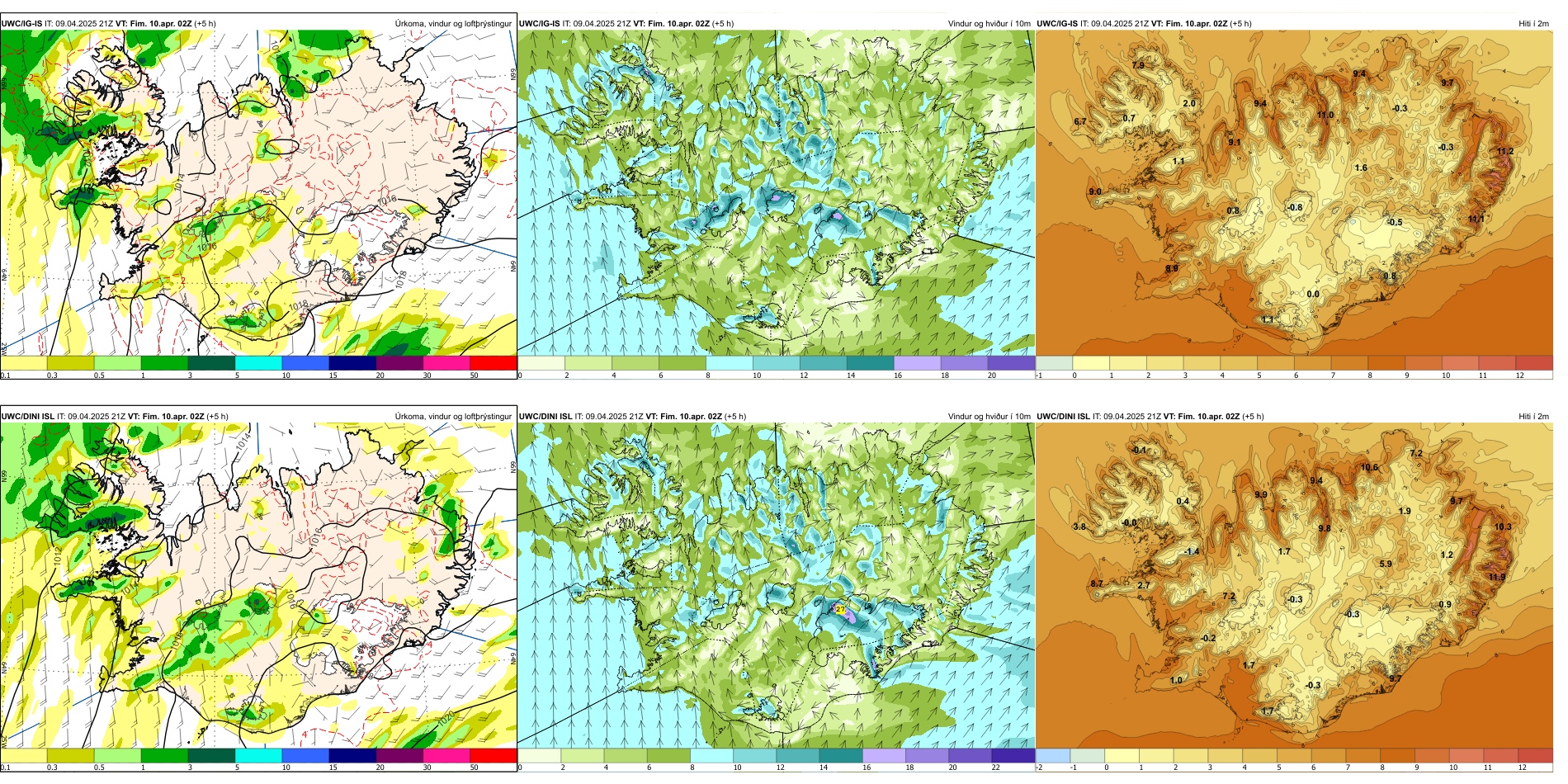This screenshot has width=1568, height=784.
Task: Click the 7.9 temperature value in top-right map
Action: pos(1138,66)
